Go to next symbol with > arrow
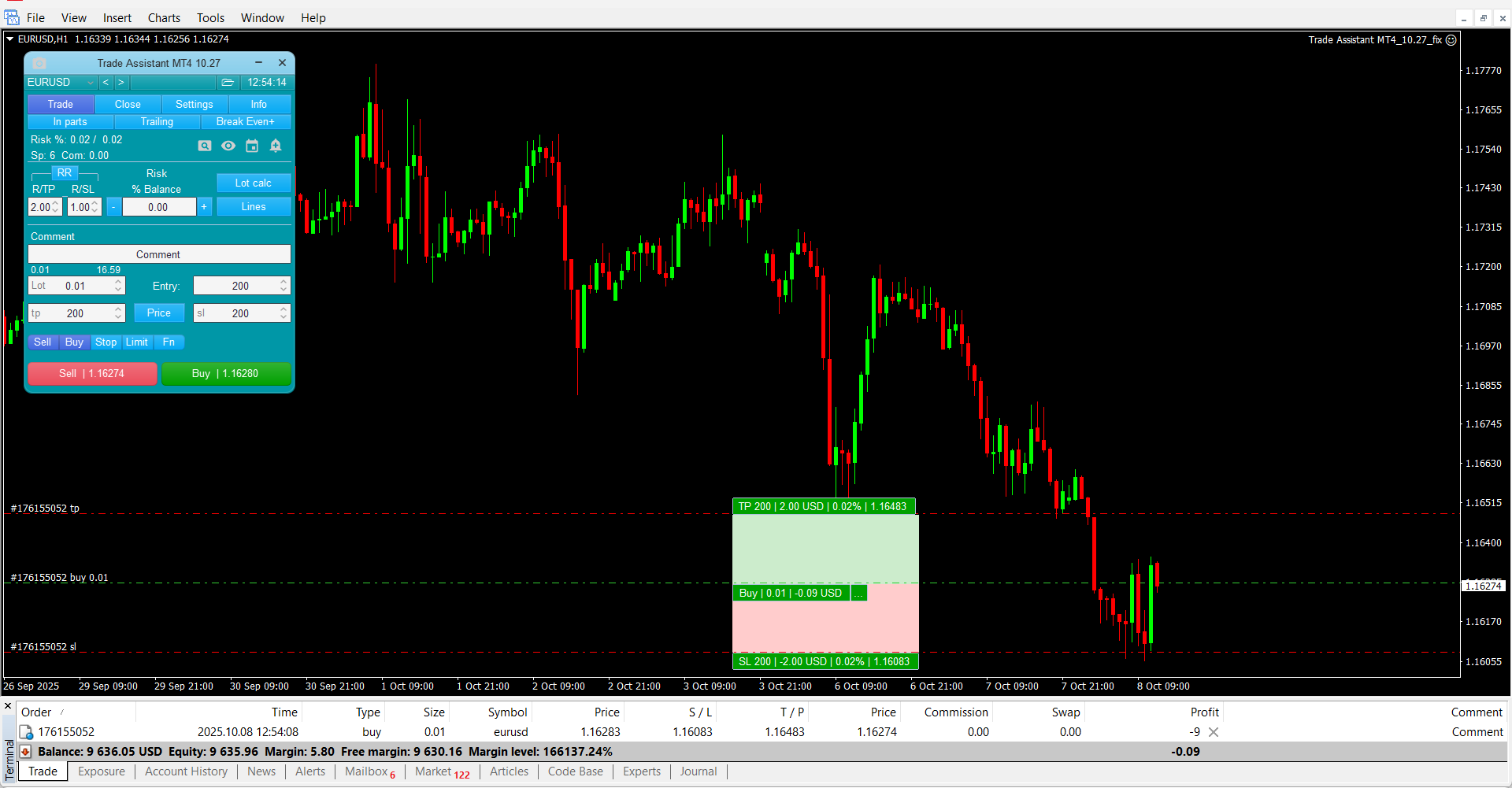1512x788 pixels. (x=120, y=83)
